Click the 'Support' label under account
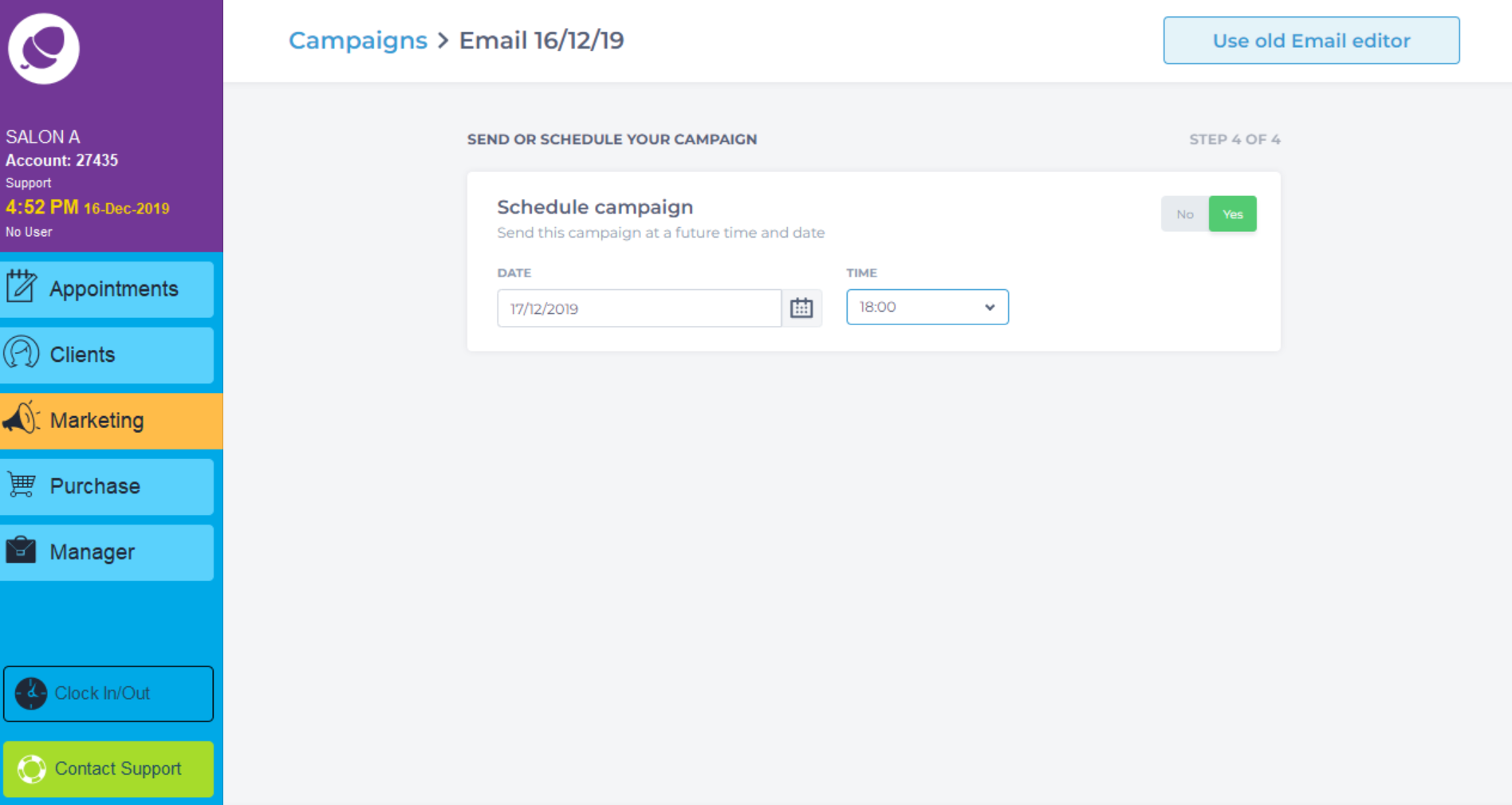1512x805 pixels. [28, 183]
